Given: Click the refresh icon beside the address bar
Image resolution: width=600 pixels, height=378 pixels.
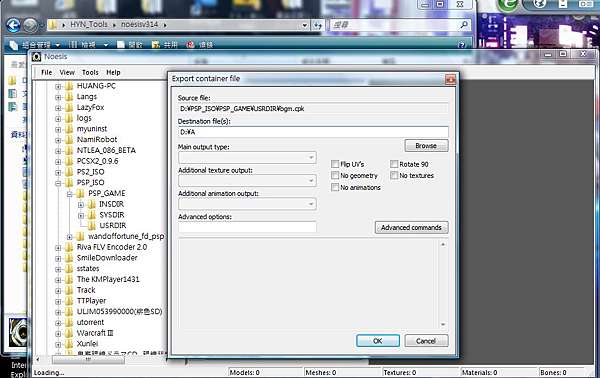Looking at the screenshot, I should click(318, 26).
